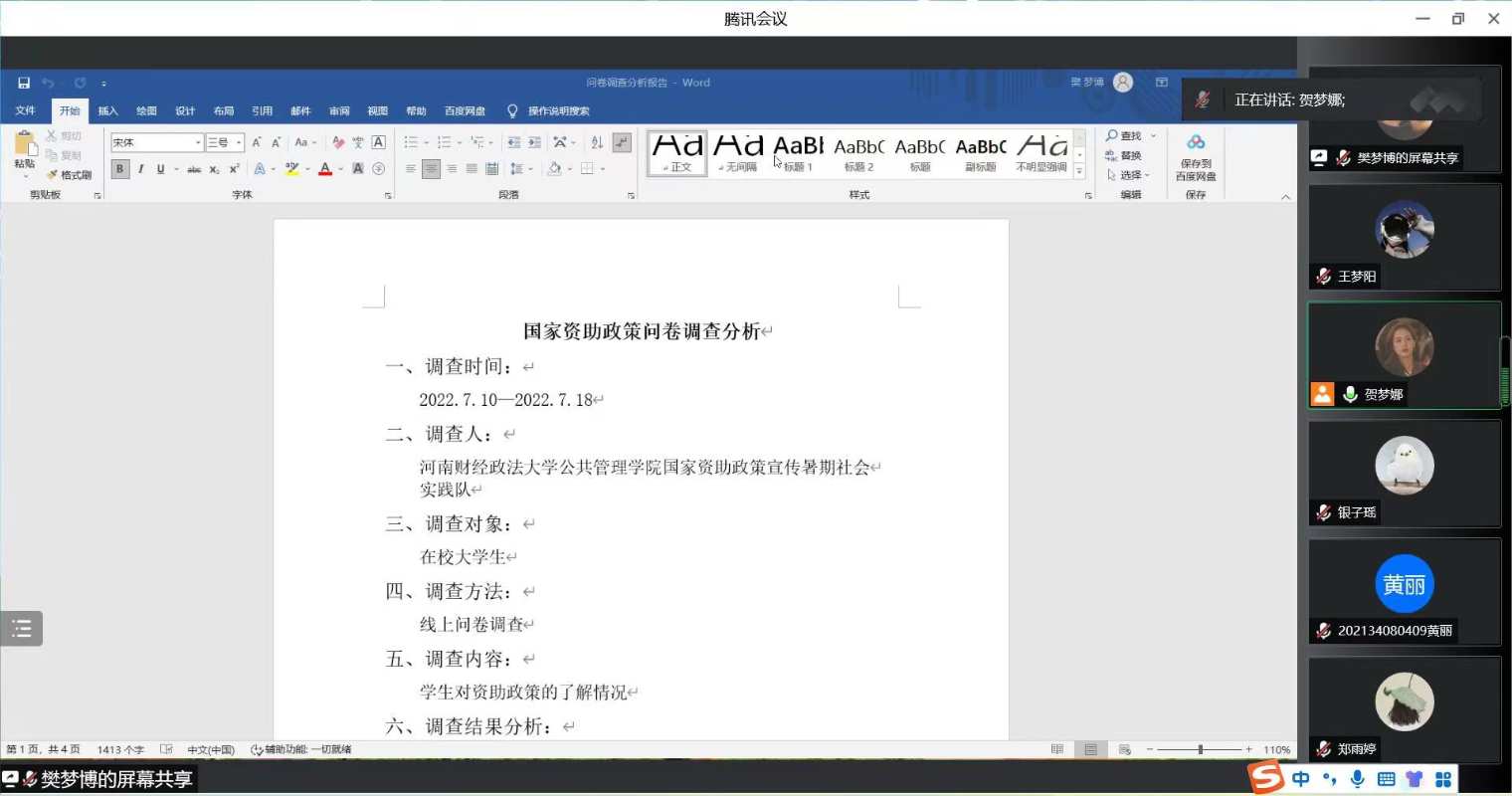Viewport: 1512px width, 796px height.
Task: Click the phonetic guide (拼音) icon
Action: 358,142
